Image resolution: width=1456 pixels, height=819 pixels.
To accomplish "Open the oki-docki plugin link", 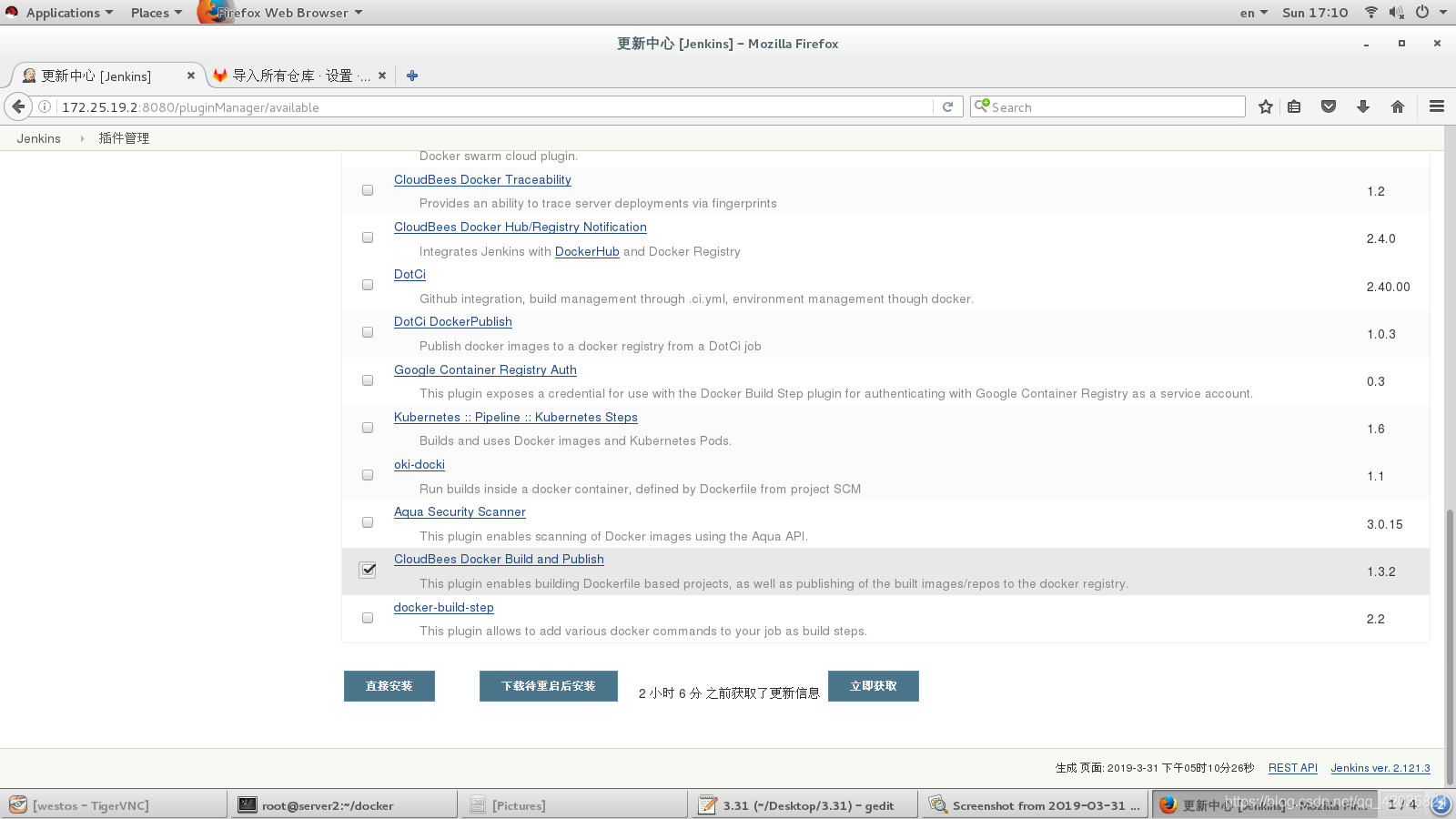I will tap(420, 464).
